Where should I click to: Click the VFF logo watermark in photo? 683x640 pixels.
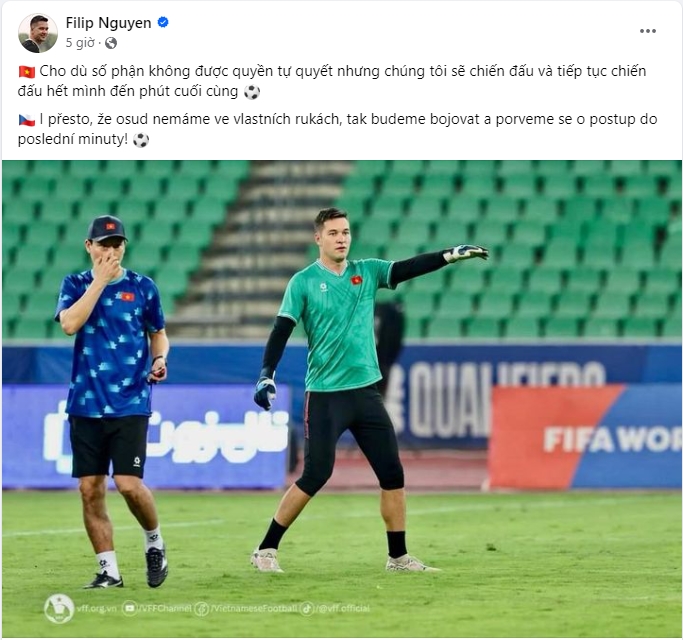[x=59, y=608]
